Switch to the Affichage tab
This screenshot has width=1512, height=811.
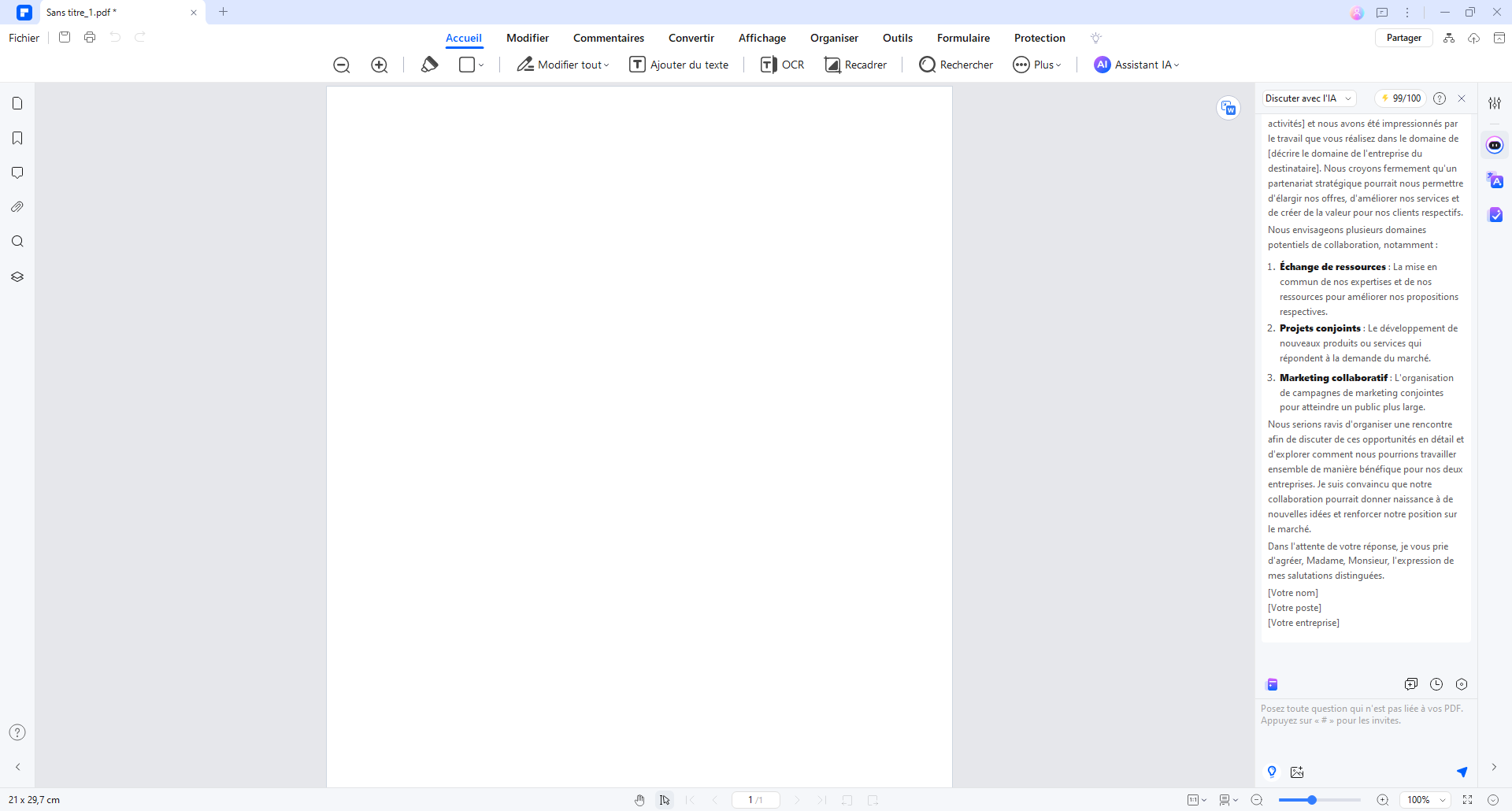tap(762, 38)
